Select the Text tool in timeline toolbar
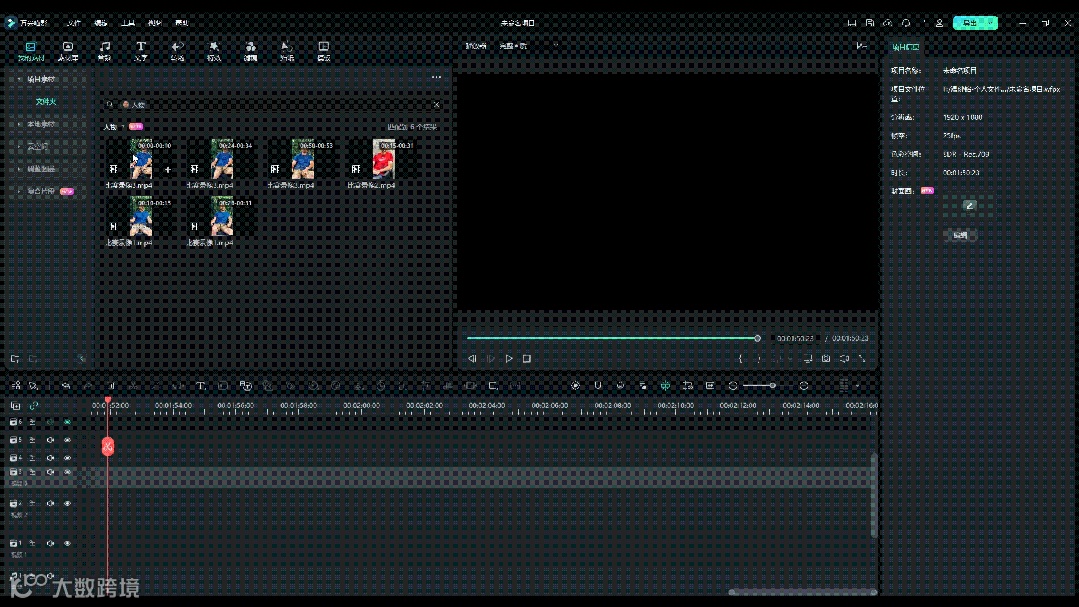The width and height of the screenshot is (1079, 607). [200, 386]
